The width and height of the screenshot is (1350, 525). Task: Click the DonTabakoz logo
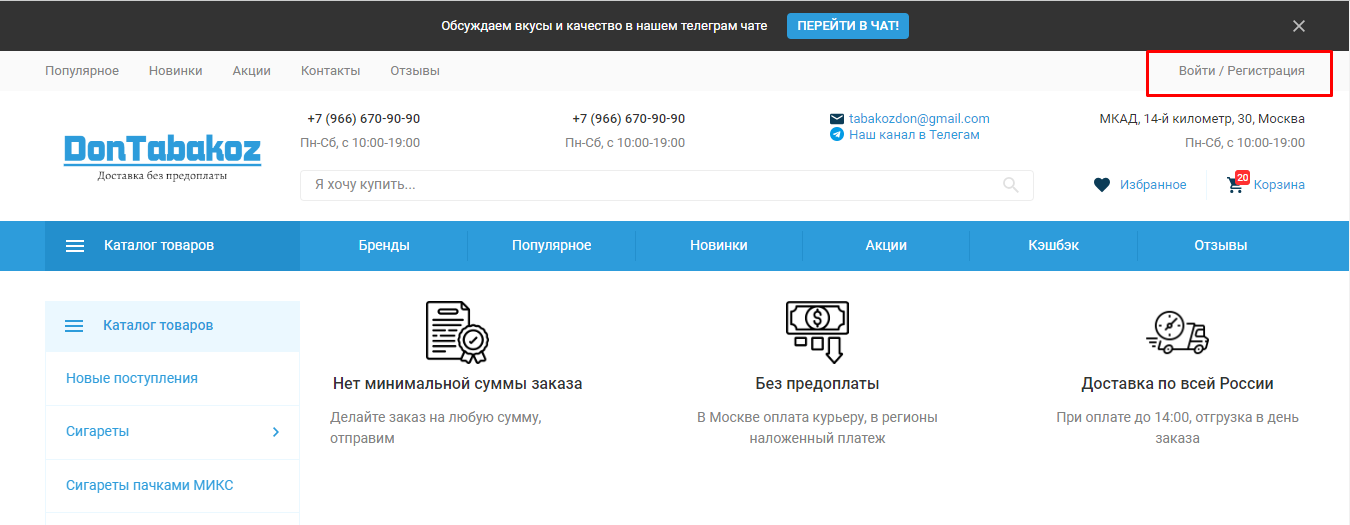pyautogui.click(x=162, y=157)
